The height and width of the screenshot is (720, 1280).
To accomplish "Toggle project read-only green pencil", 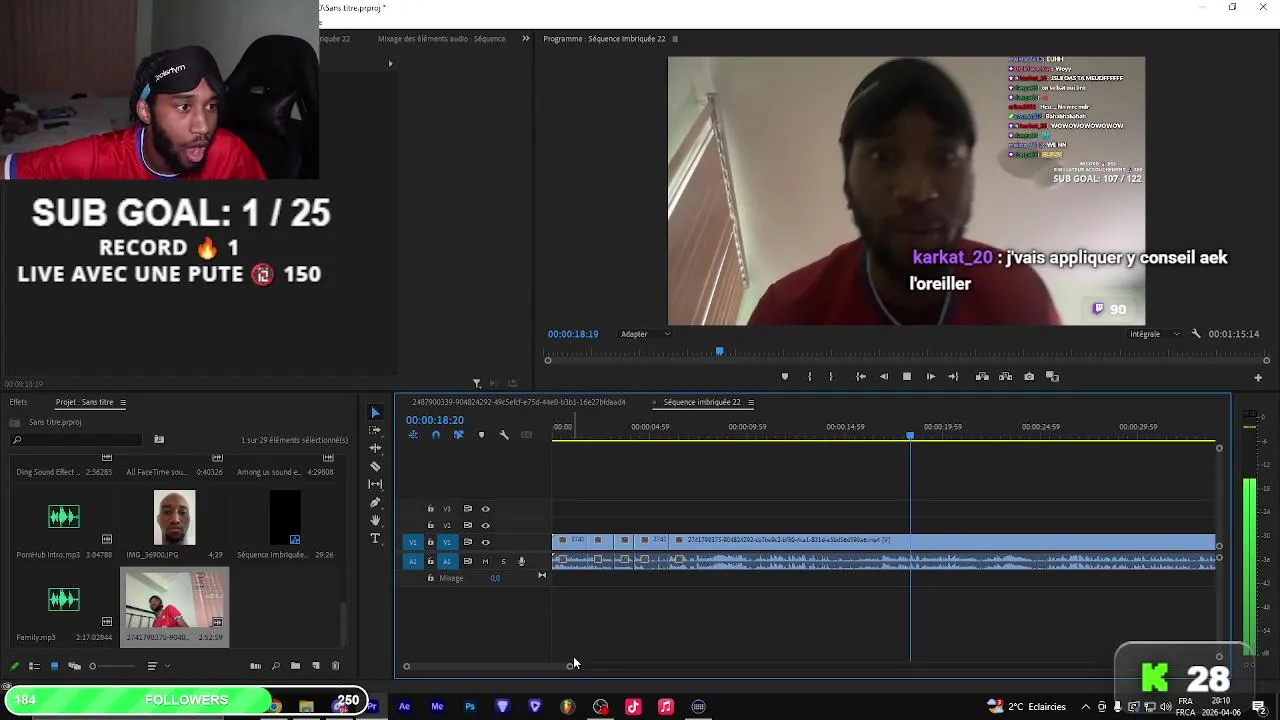I will tap(14, 666).
